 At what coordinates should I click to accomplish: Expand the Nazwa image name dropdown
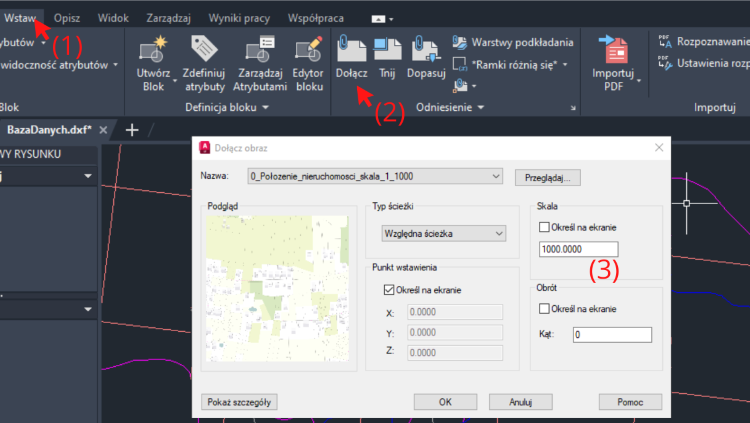pyautogui.click(x=496, y=177)
